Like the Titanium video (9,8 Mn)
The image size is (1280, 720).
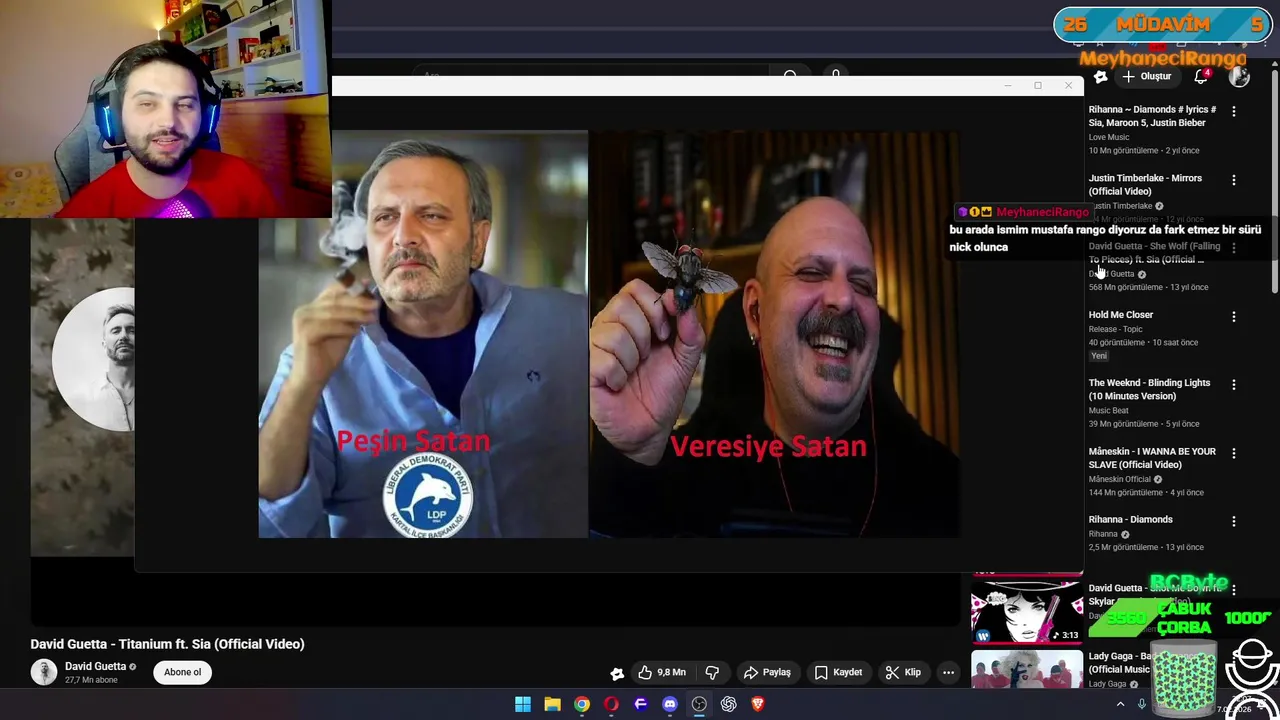[662, 672]
